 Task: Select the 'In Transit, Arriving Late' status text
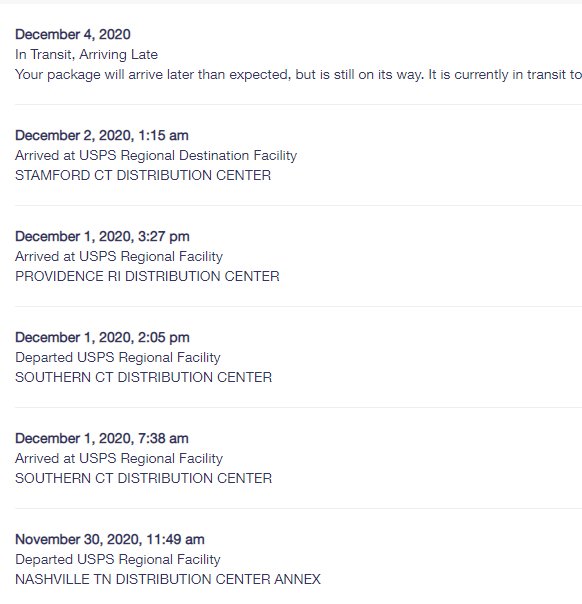[x=86, y=55]
